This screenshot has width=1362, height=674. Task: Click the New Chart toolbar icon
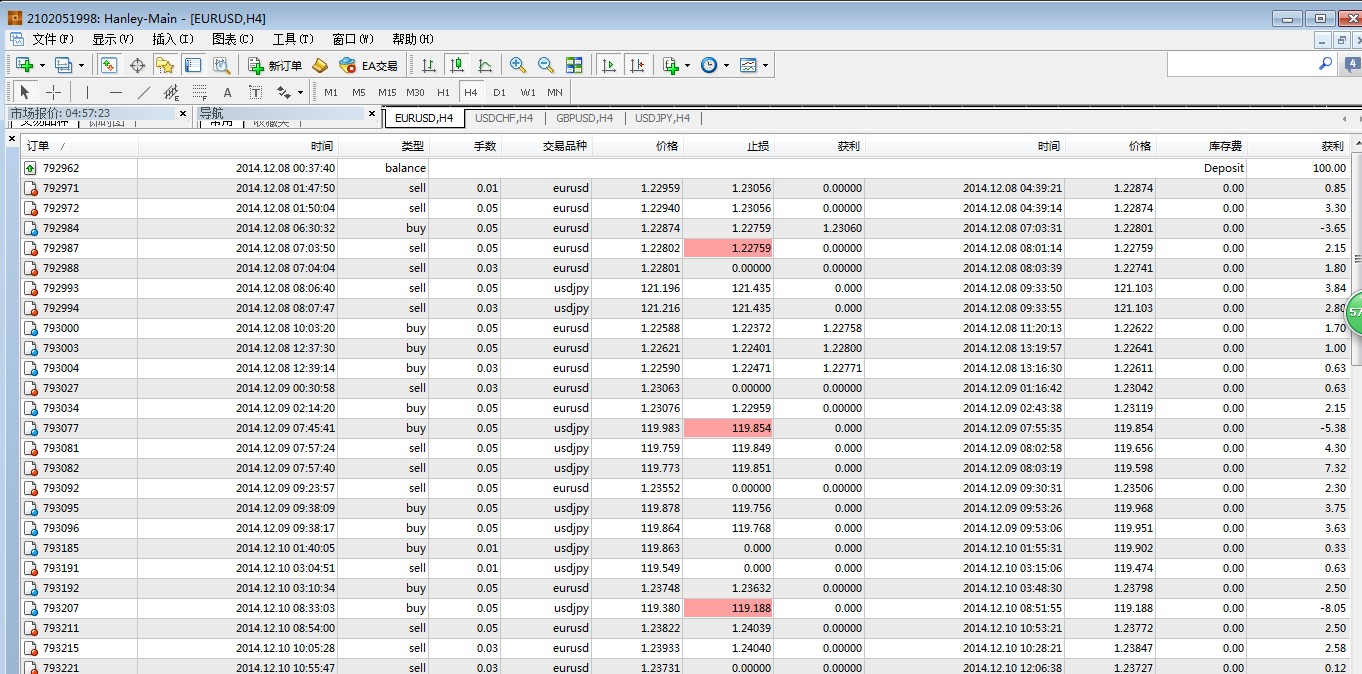pyautogui.click(x=24, y=65)
